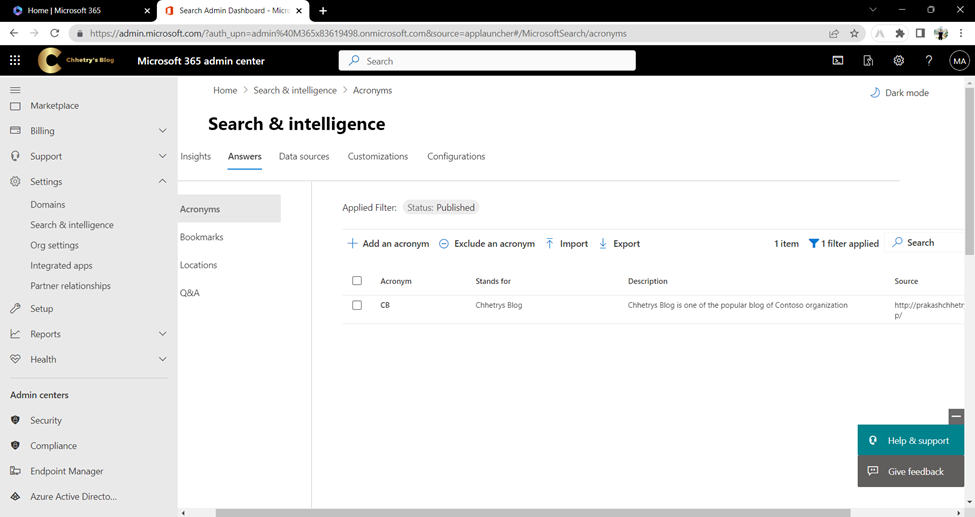Expand the Reports menu chevron
Image resolution: width=975 pixels, height=517 pixels.
(x=162, y=334)
